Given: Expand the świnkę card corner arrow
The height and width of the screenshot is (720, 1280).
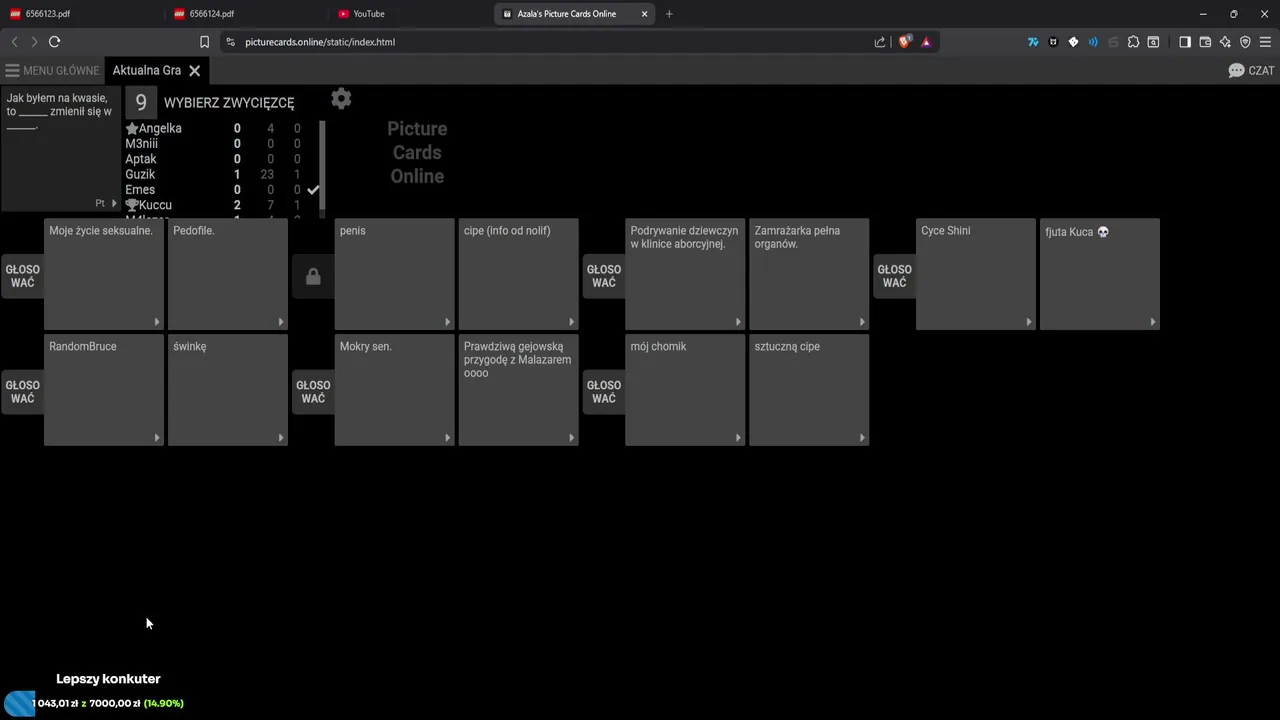Looking at the screenshot, I should [281, 438].
